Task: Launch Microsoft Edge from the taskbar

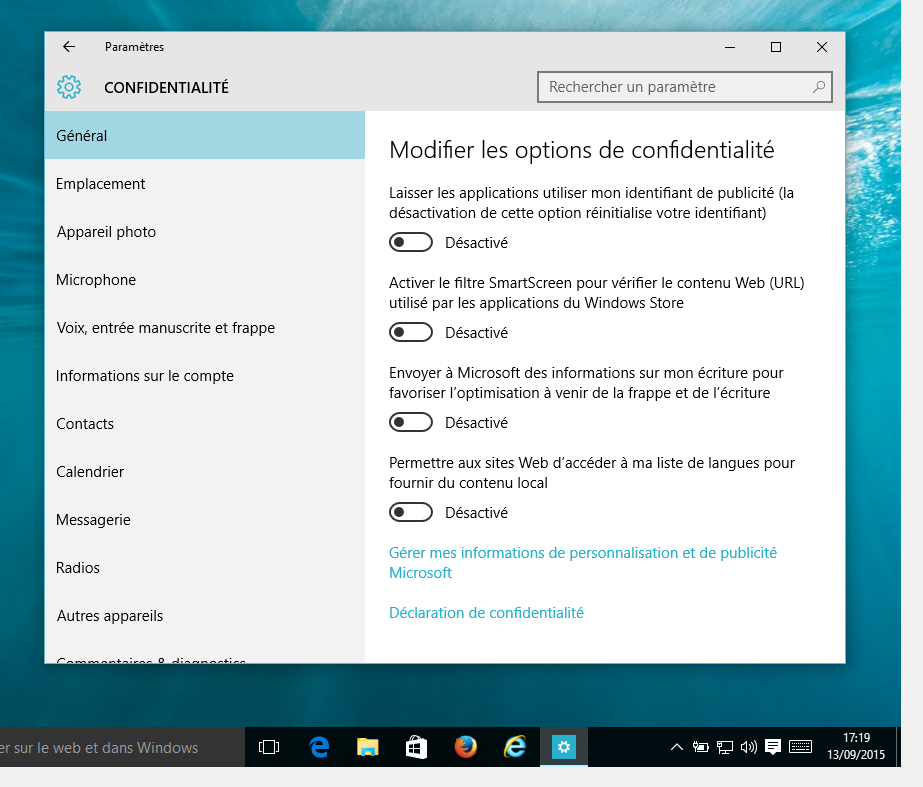Action: click(319, 747)
